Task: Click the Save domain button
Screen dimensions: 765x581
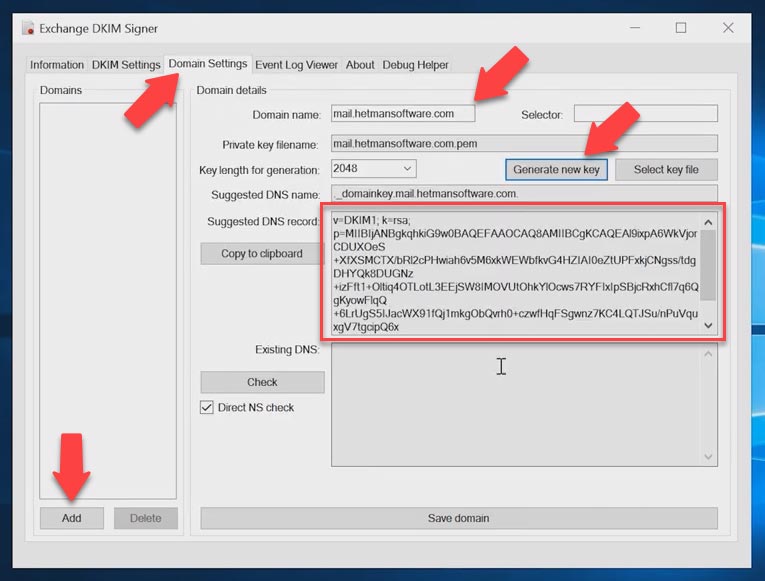Action: point(459,518)
